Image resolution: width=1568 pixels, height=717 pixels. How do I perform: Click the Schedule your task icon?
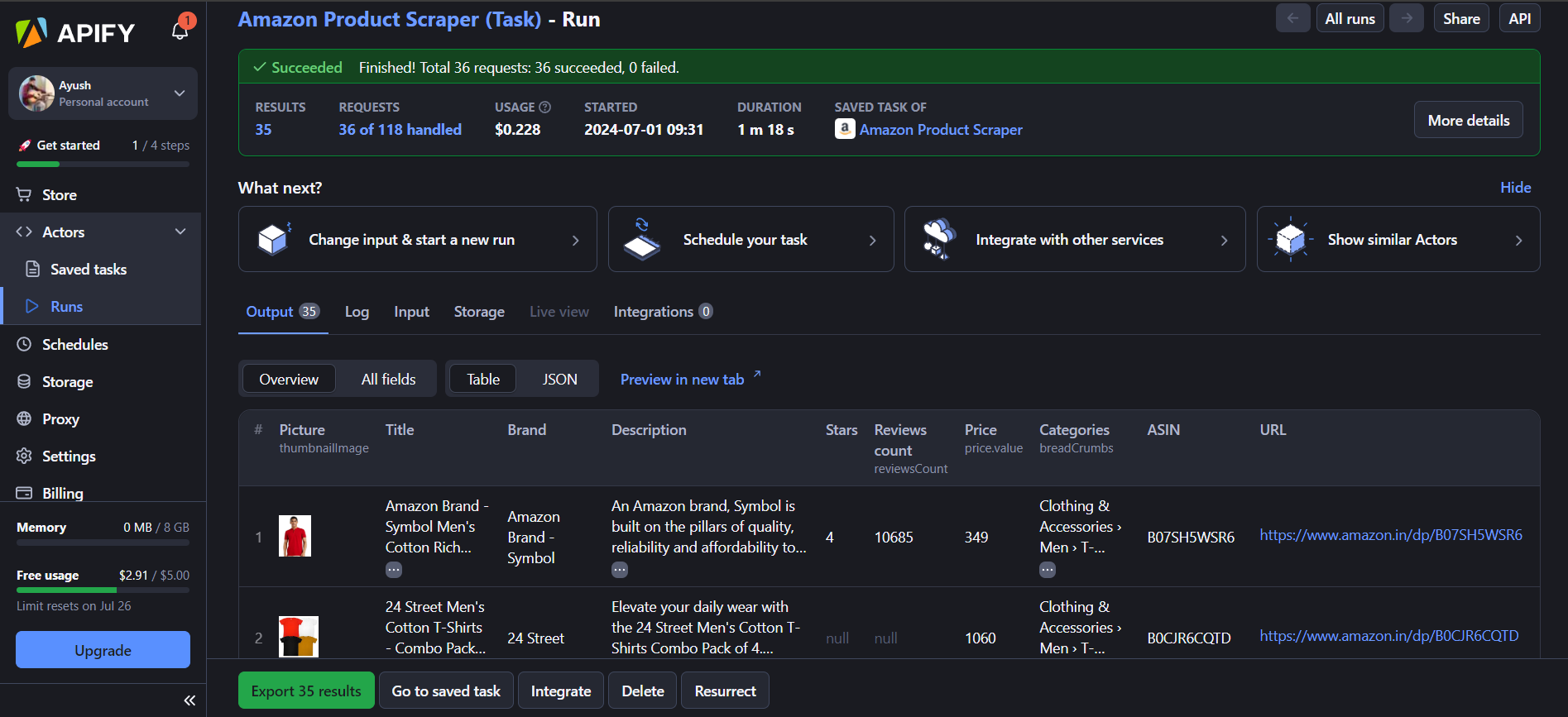coord(642,239)
